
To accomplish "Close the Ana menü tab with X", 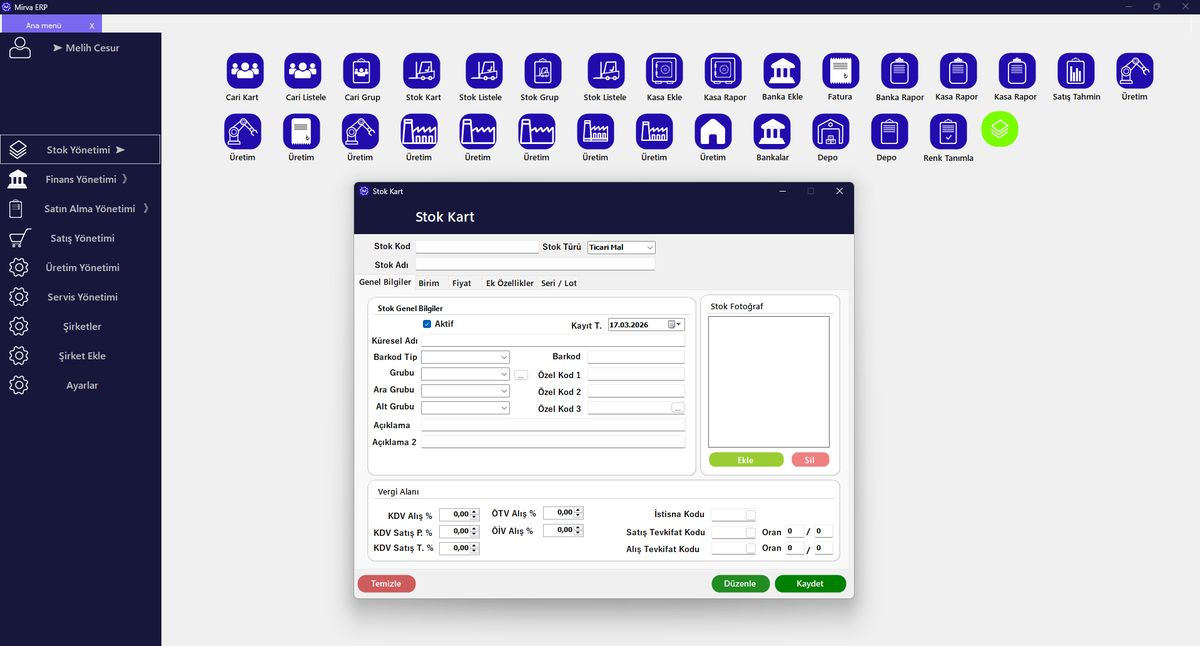I will 92,25.
